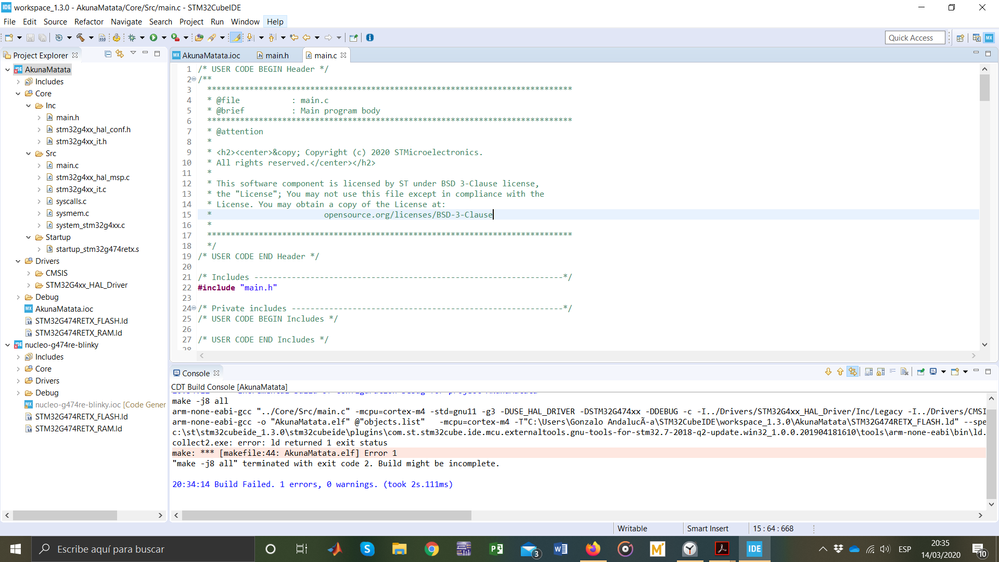Close the Console view tab

click(x=217, y=373)
